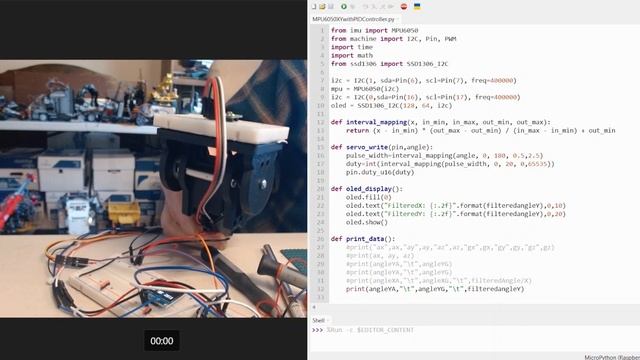Click the Resume debugger icon
Viewport: 640px width, 360px height.
coord(391,7)
